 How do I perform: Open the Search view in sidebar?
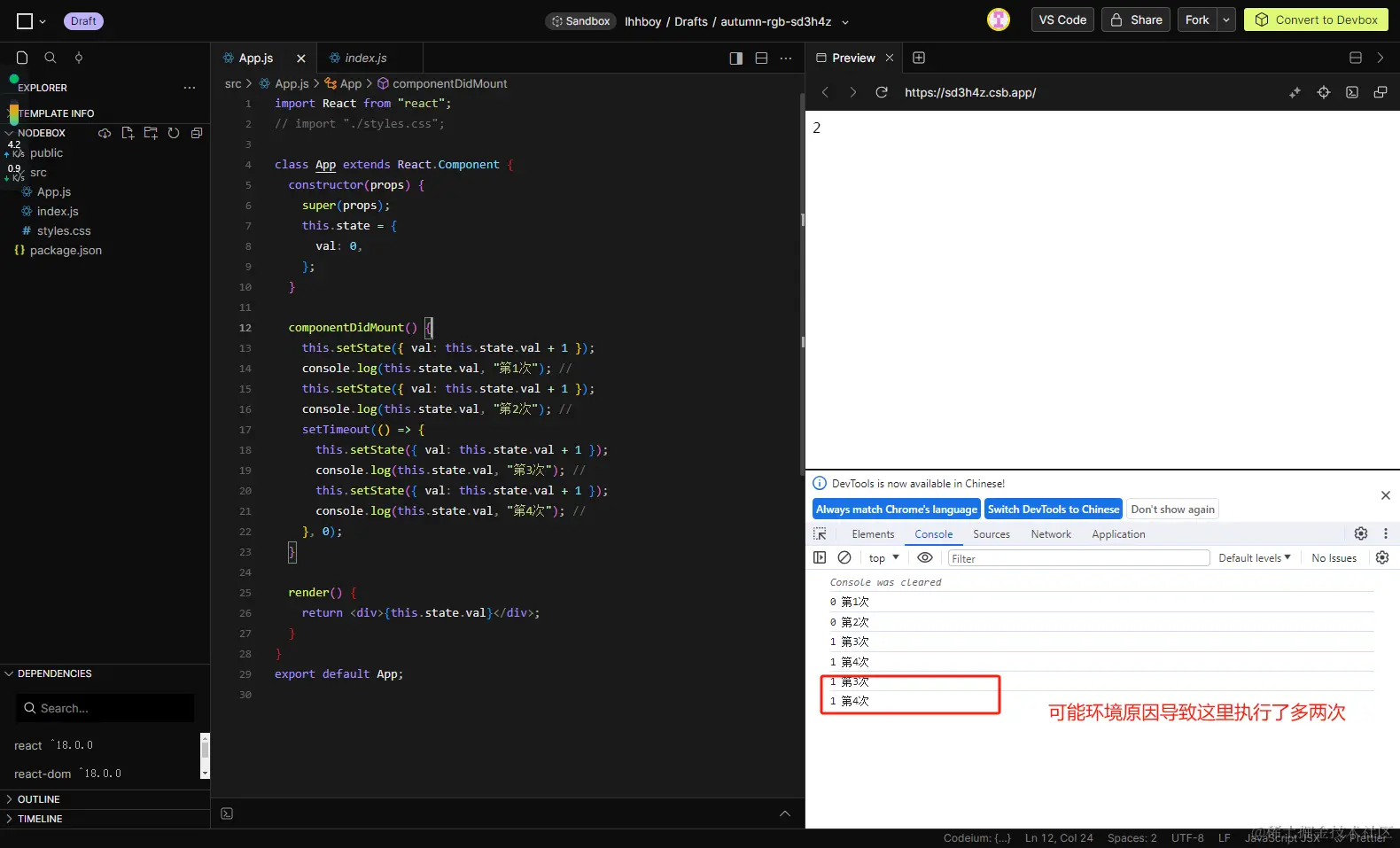click(51, 58)
